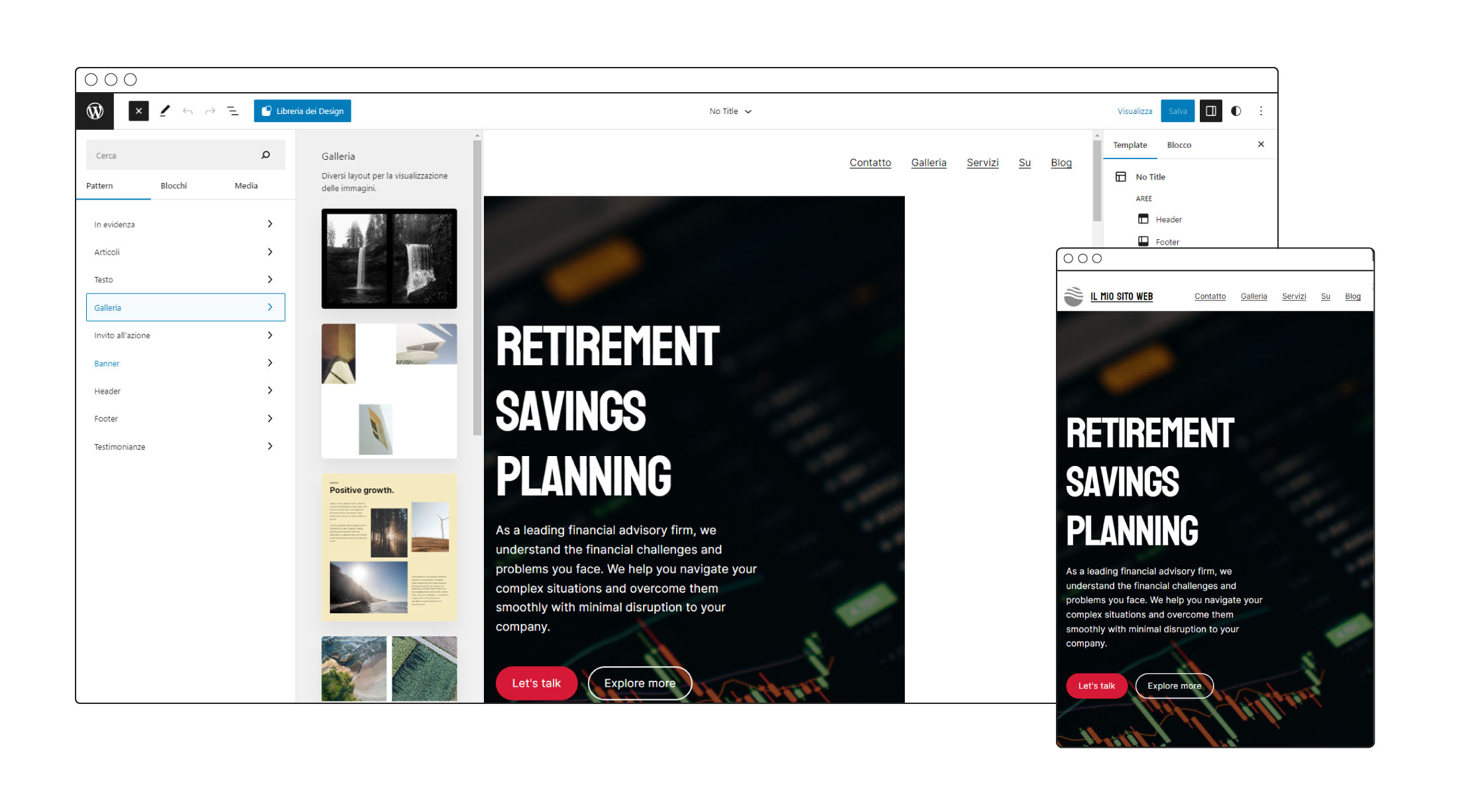
Task: Click the close X button on Design Library
Action: click(x=138, y=111)
